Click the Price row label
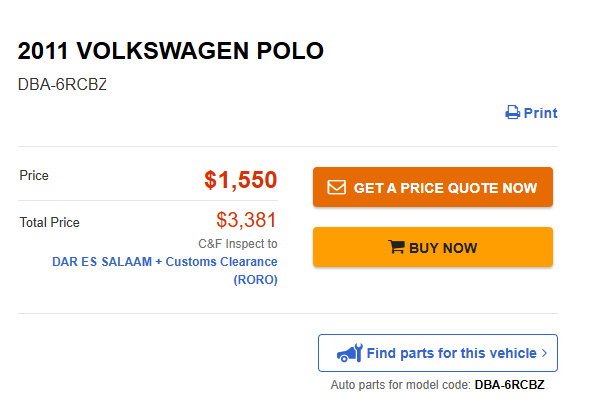 [x=34, y=176]
